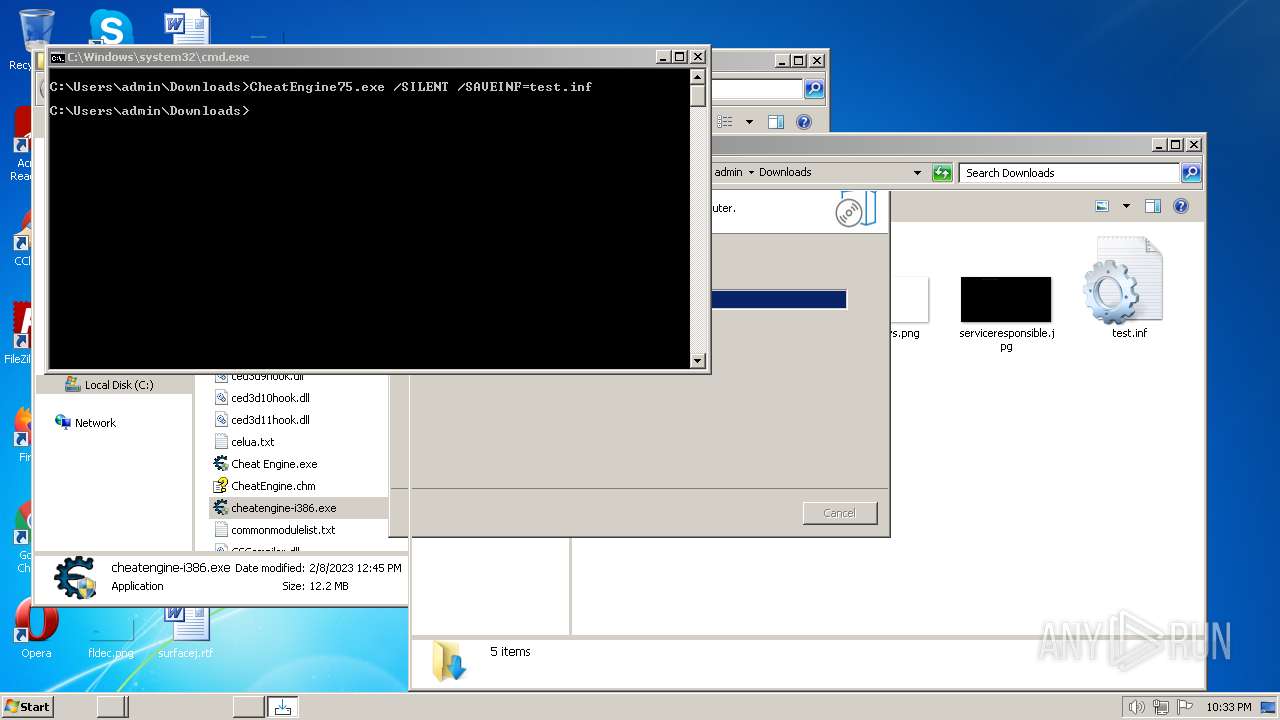Toggle preview pane in back Explorer window
This screenshot has width=1280, height=720.
point(776,122)
